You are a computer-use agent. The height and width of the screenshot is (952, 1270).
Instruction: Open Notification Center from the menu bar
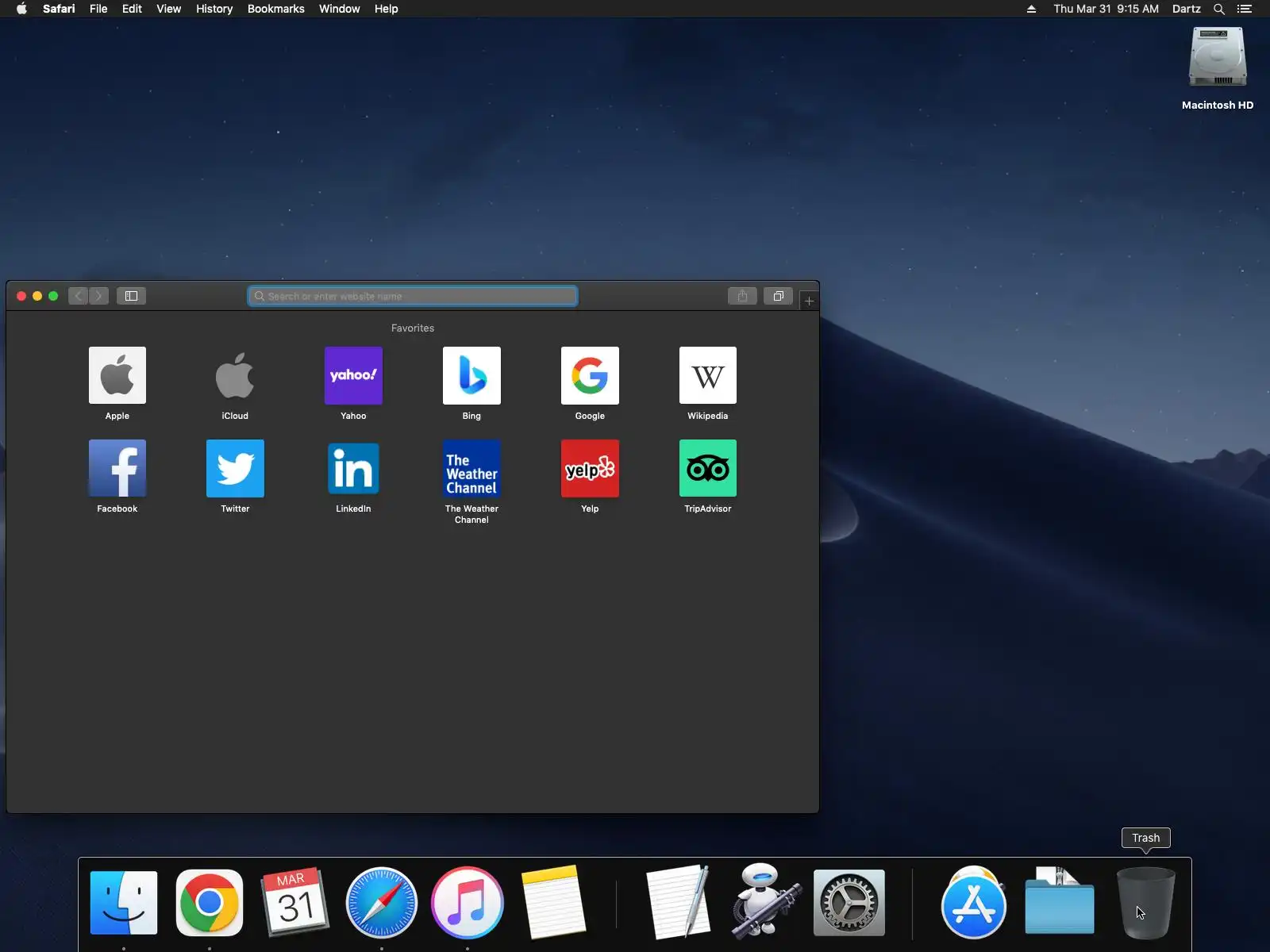(x=1245, y=9)
